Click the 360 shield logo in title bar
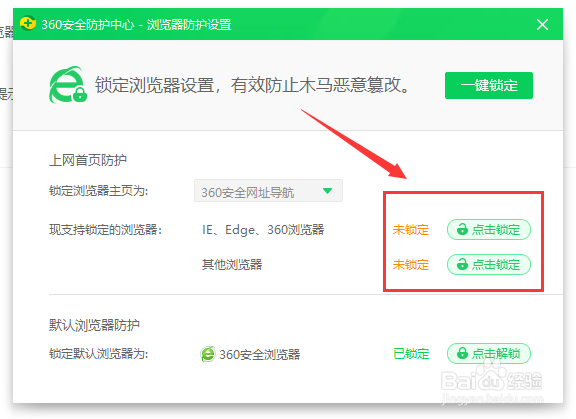Viewport: 576px width, 419px height. point(28,24)
